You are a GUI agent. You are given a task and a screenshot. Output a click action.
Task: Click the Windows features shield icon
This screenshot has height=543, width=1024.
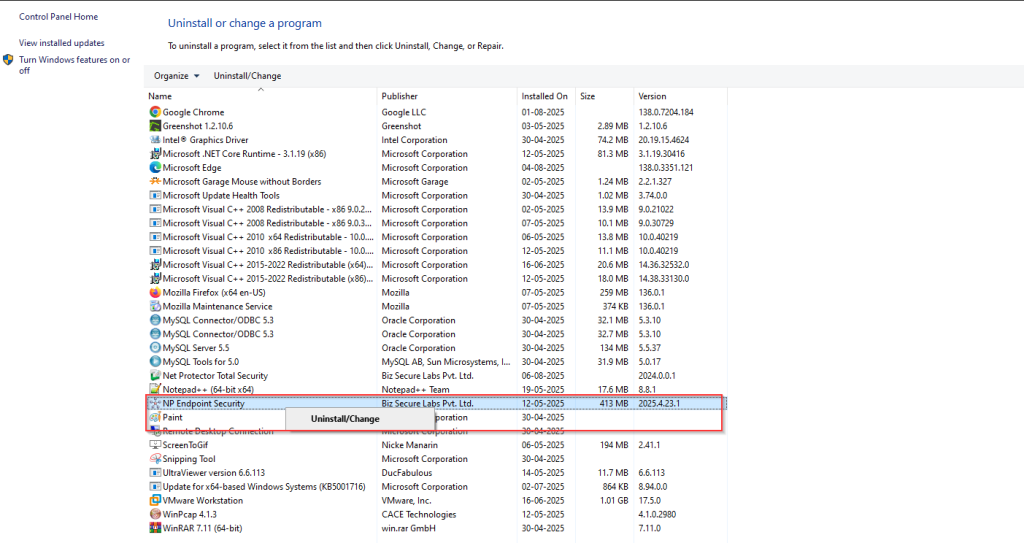9,60
